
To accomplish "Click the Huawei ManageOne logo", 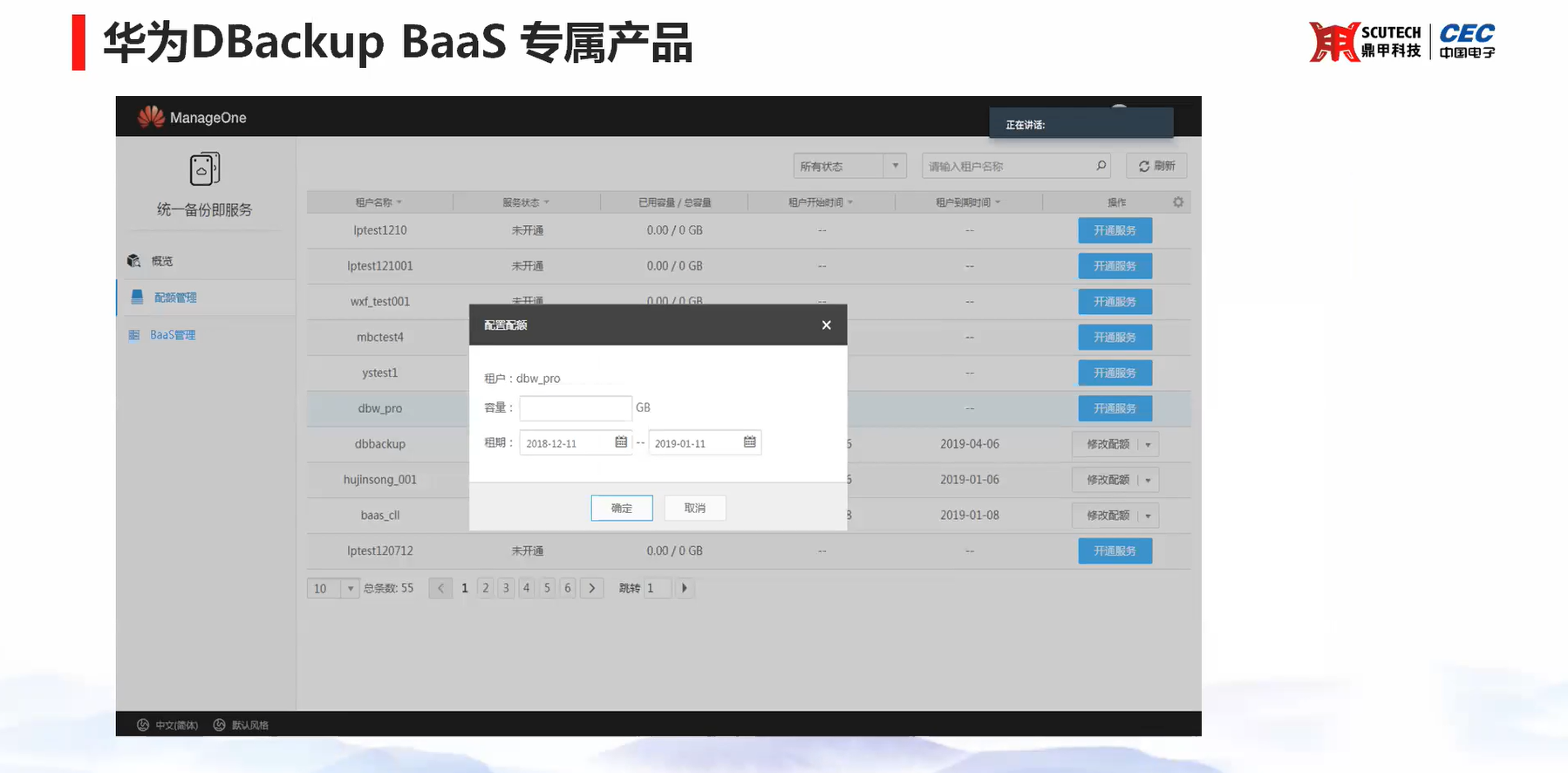I will point(151,117).
